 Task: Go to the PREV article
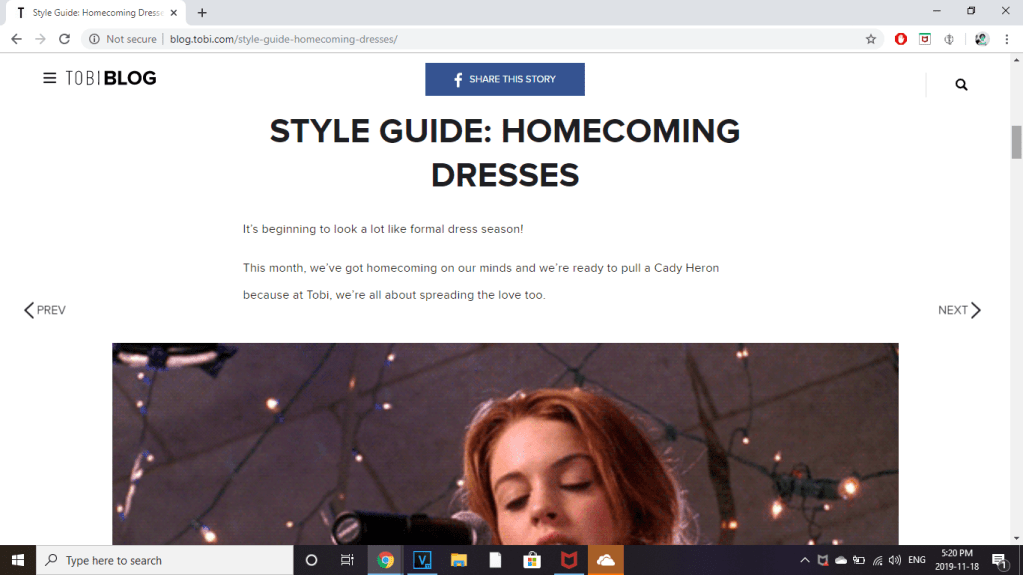pos(45,310)
